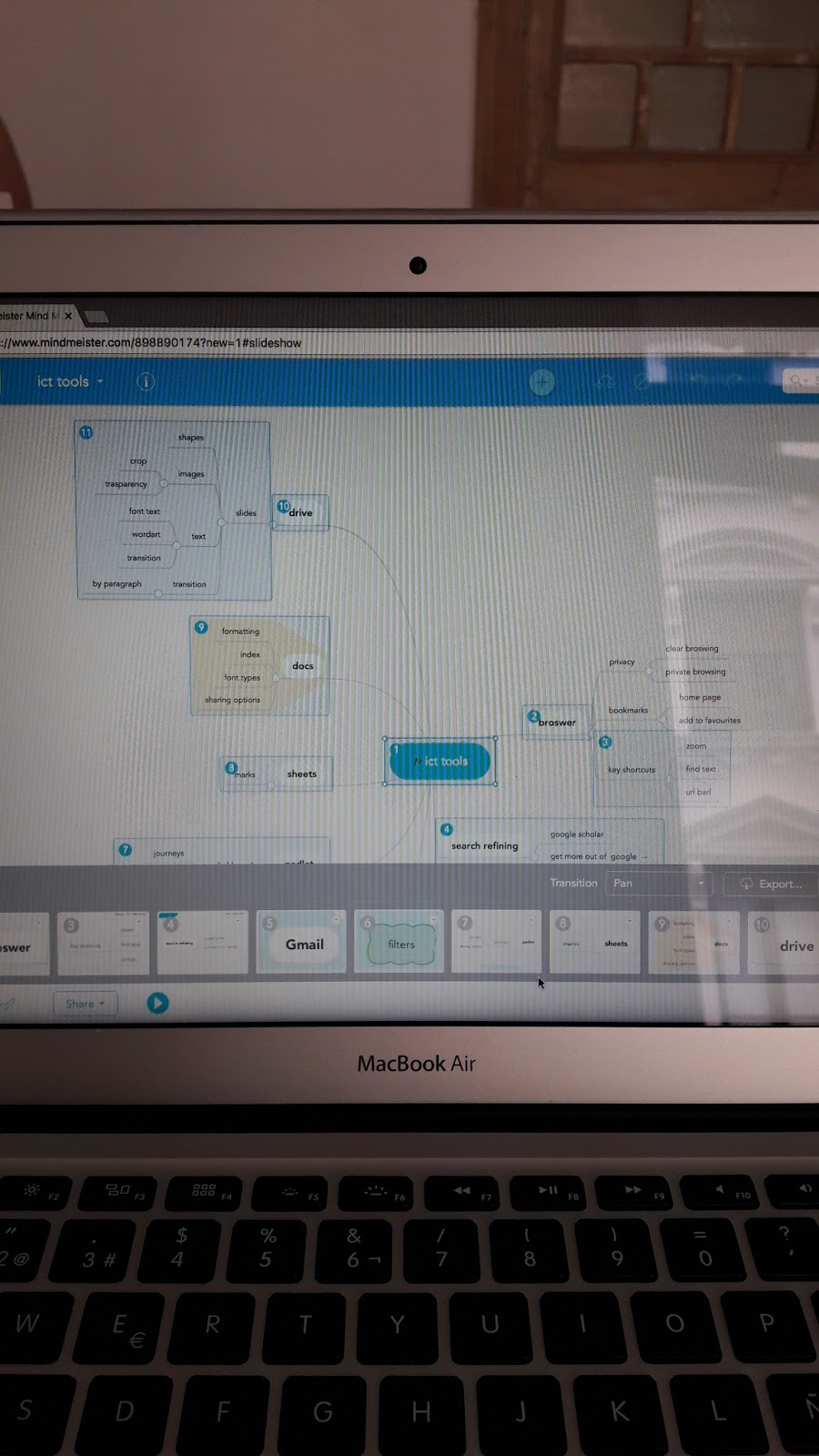This screenshot has height=1456, width=819.
Task: Select the add to favourites node
Action: click(710, 721)
